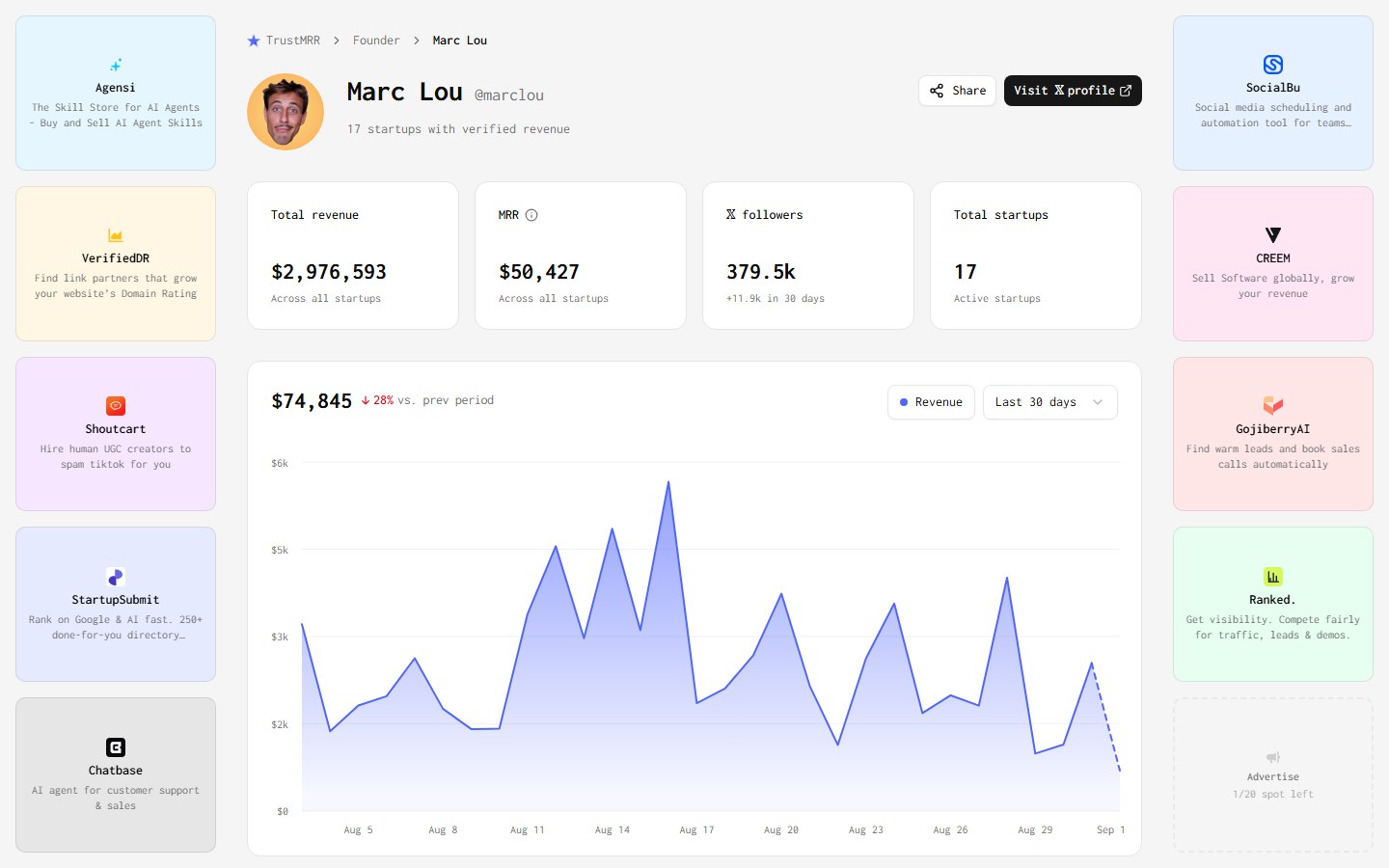Click the red down-arrow 28% indicator
1389x868 pixels.
[377, 400]
